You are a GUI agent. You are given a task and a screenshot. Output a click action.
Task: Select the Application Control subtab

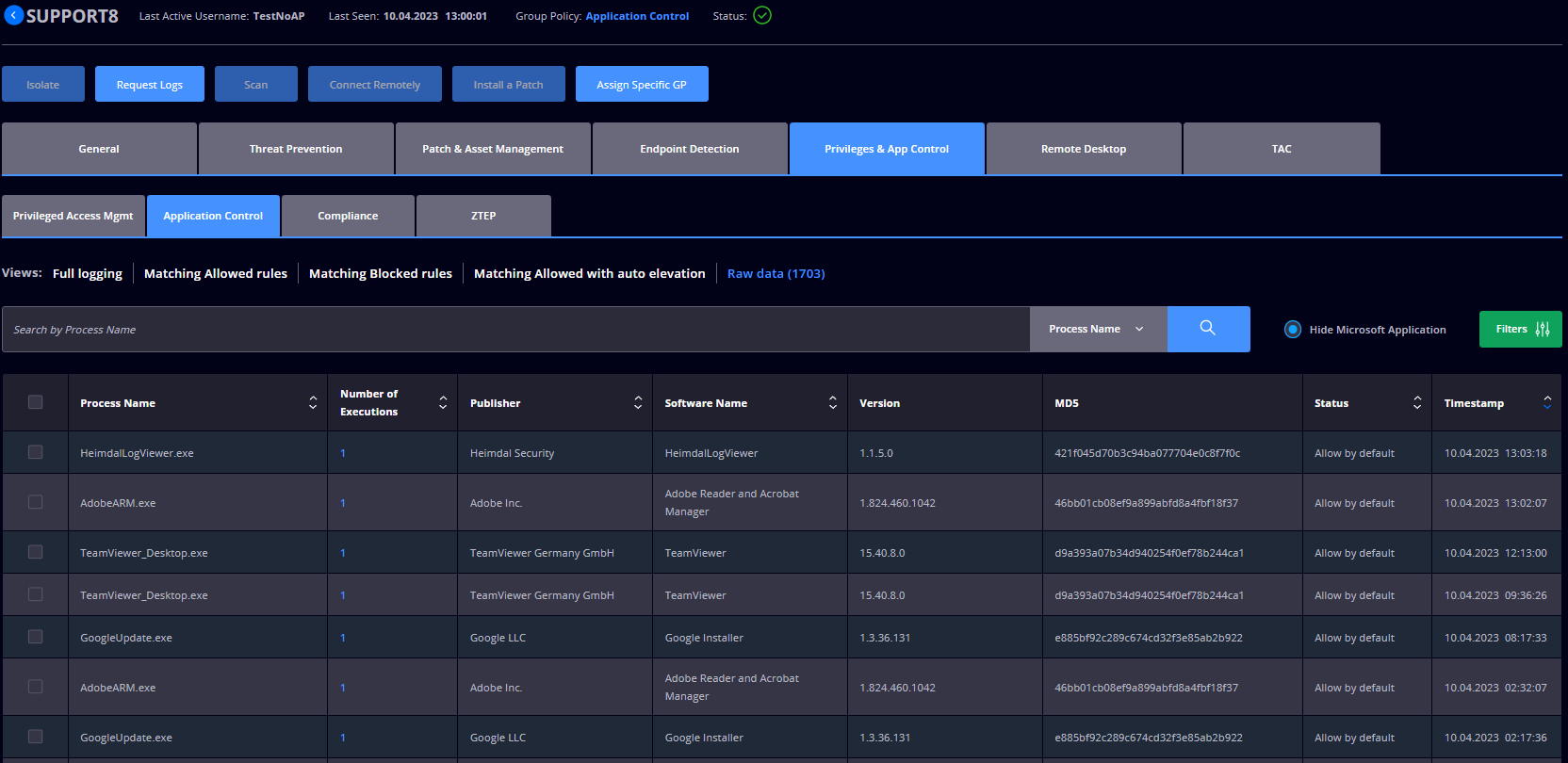pyautogui.click(x=213, y=216)
